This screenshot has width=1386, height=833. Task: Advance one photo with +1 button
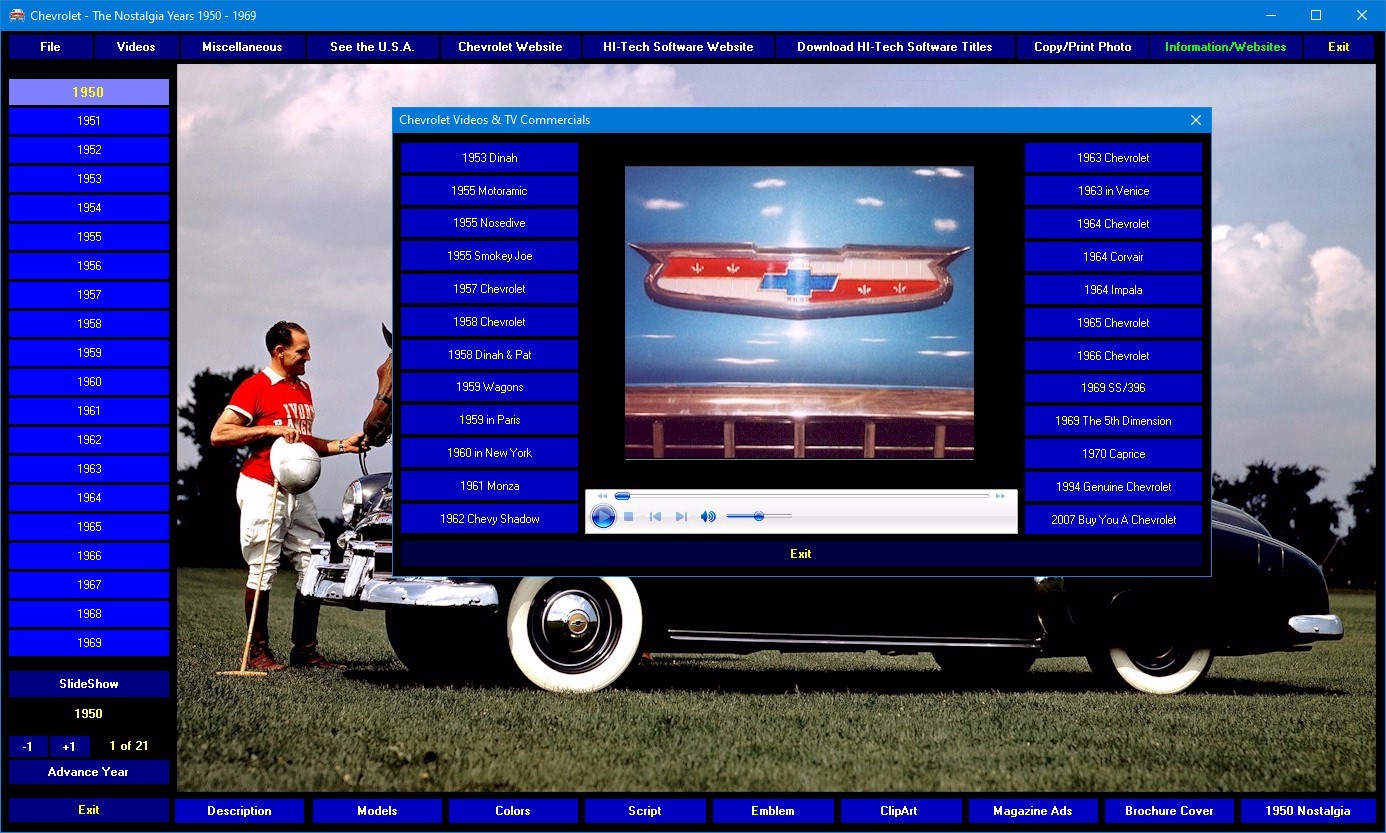coord(69,746)
